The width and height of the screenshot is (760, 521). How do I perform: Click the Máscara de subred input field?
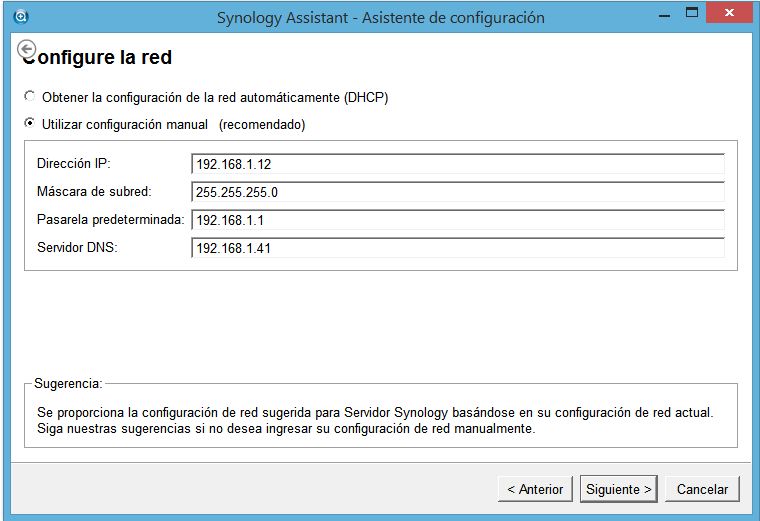pos(458,192)
